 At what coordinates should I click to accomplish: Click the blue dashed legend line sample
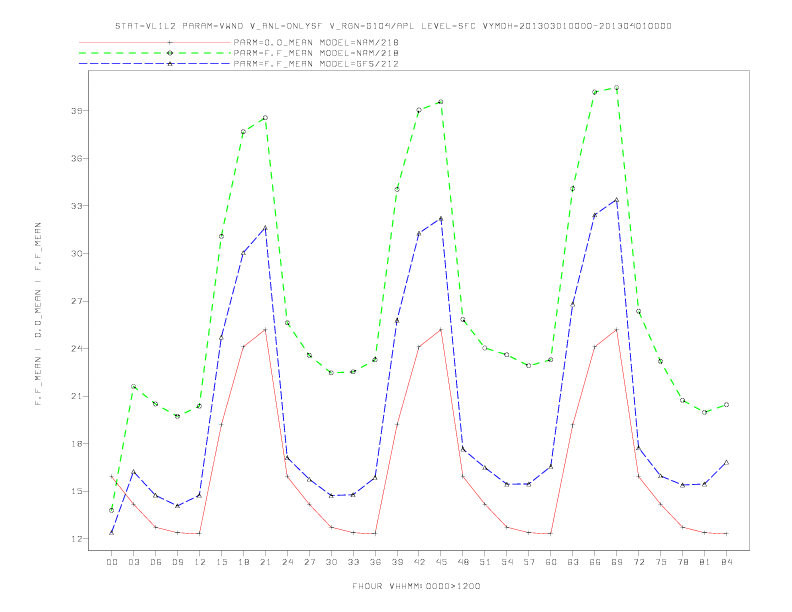click(x=155, y=64)
